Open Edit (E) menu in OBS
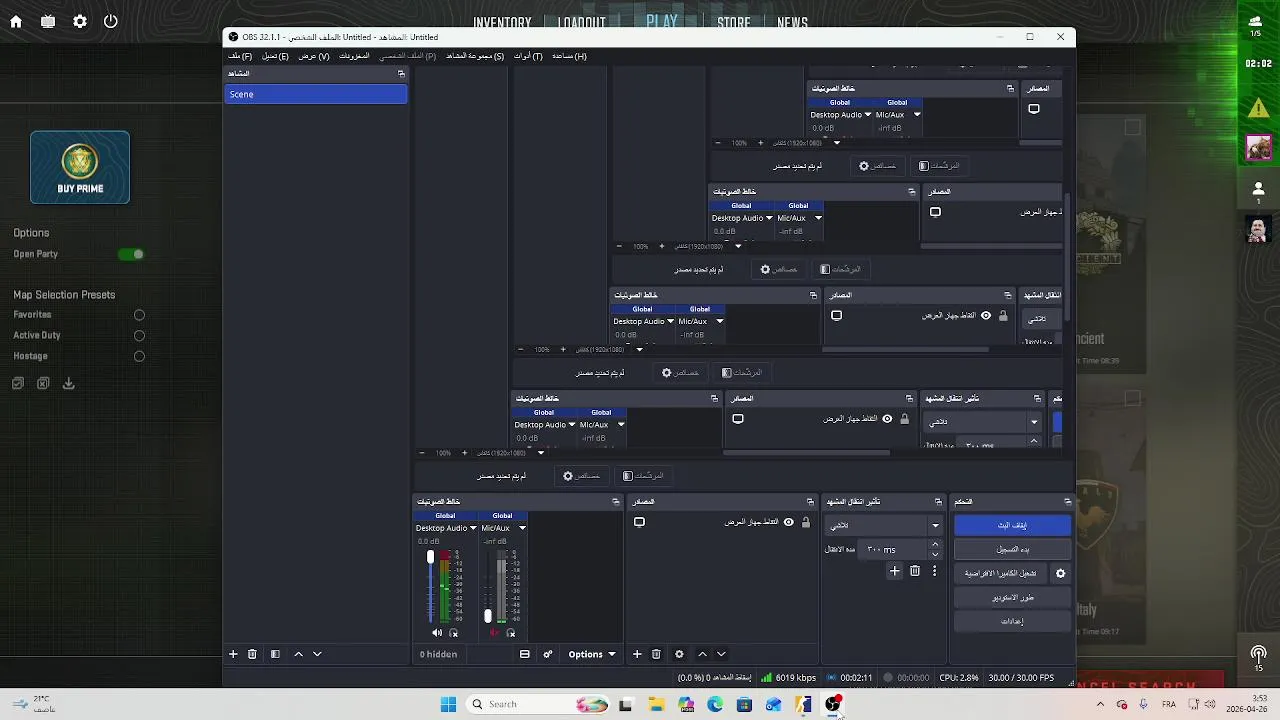 [275, 56]
